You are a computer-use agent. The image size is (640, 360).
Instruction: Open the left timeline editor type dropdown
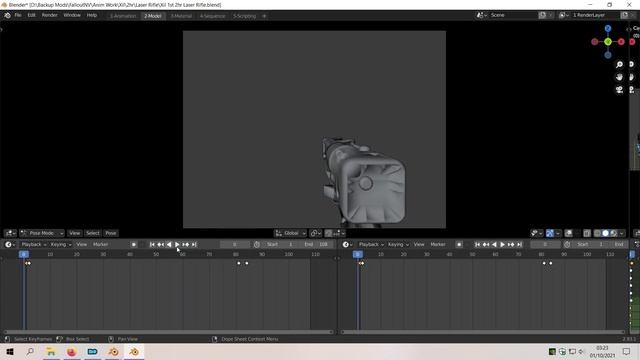[x=10, y=244]
